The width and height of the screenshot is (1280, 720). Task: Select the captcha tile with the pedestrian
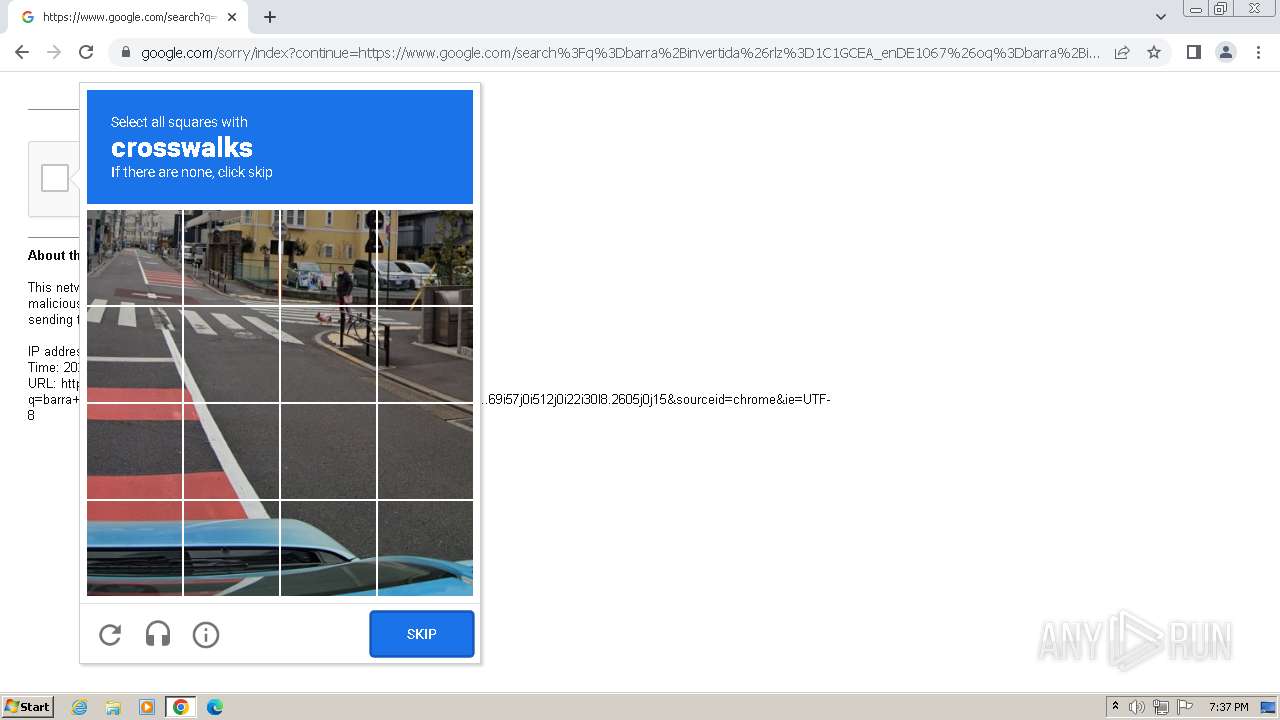point(328,258)
